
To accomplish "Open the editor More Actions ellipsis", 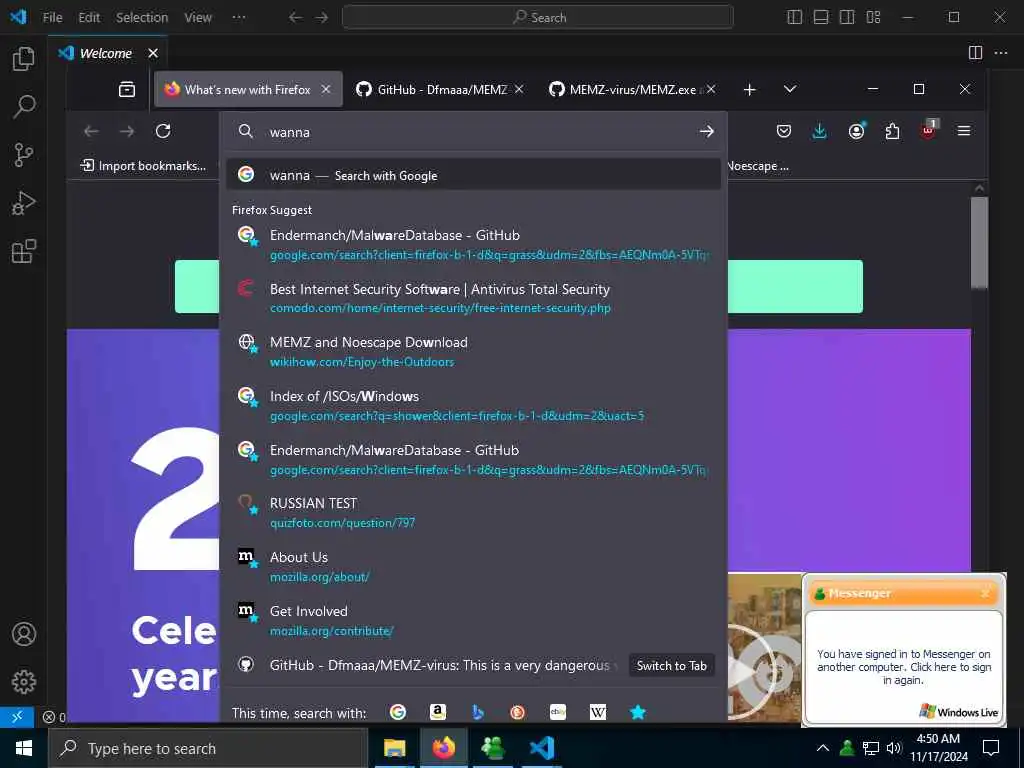I will [x=1000, y=53].
